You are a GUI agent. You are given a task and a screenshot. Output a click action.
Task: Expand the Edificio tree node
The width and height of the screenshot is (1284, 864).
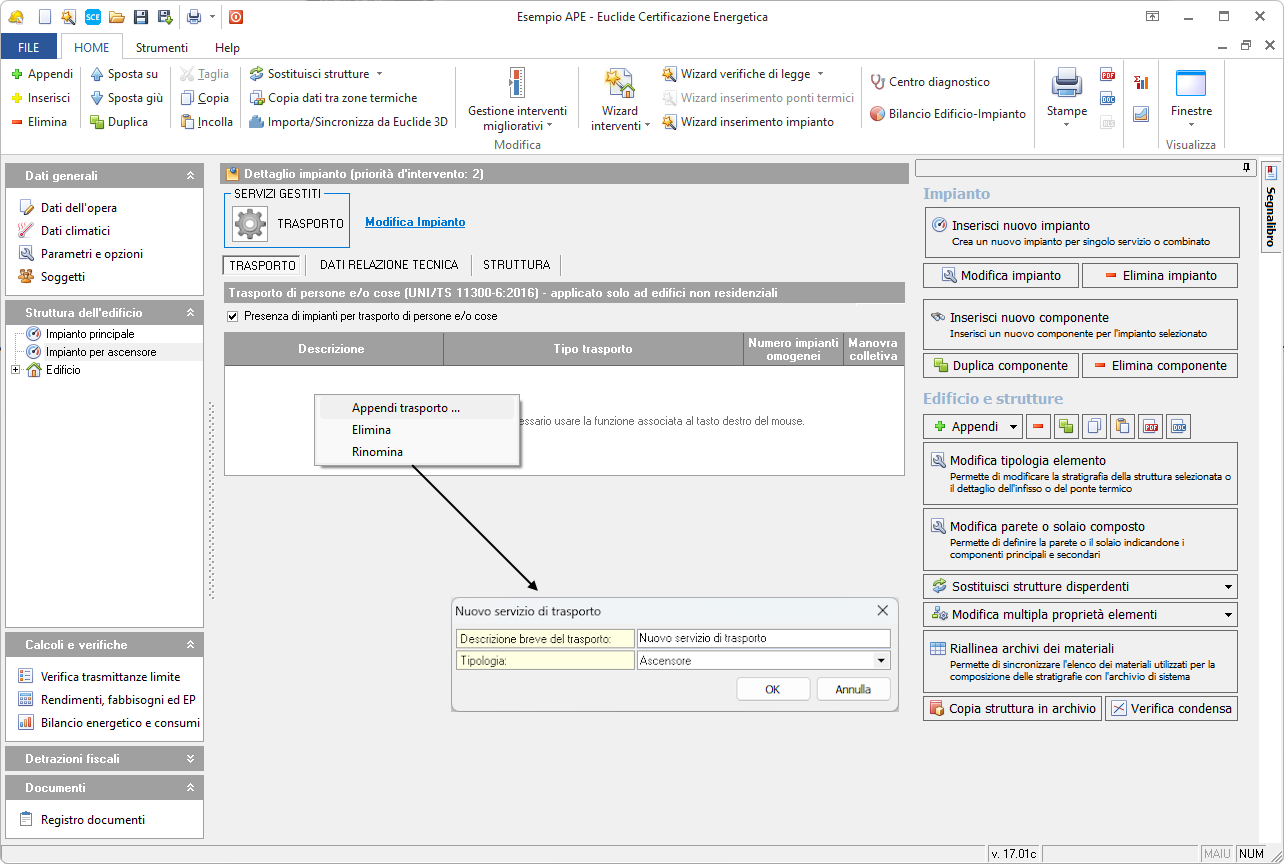pos(15,370)
